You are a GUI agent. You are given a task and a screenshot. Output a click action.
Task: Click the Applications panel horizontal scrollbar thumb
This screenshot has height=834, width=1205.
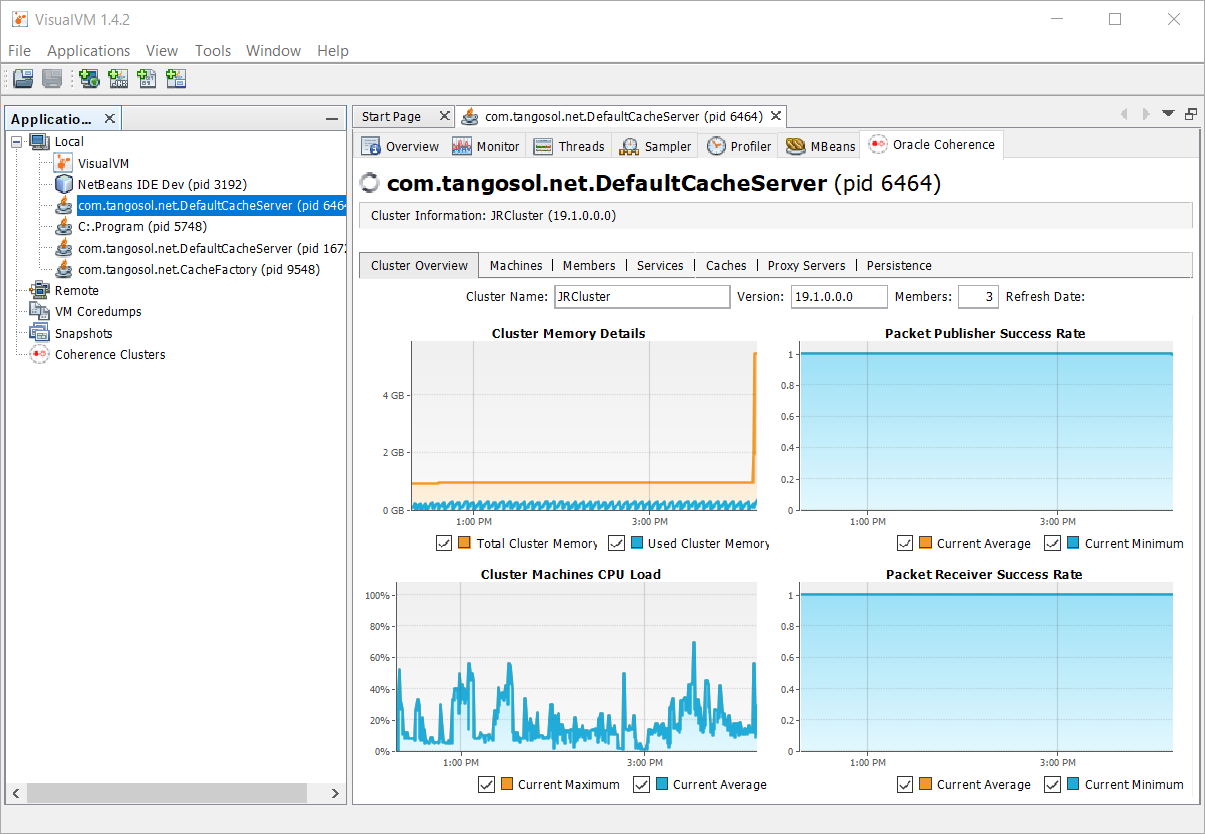click(166, 793)
